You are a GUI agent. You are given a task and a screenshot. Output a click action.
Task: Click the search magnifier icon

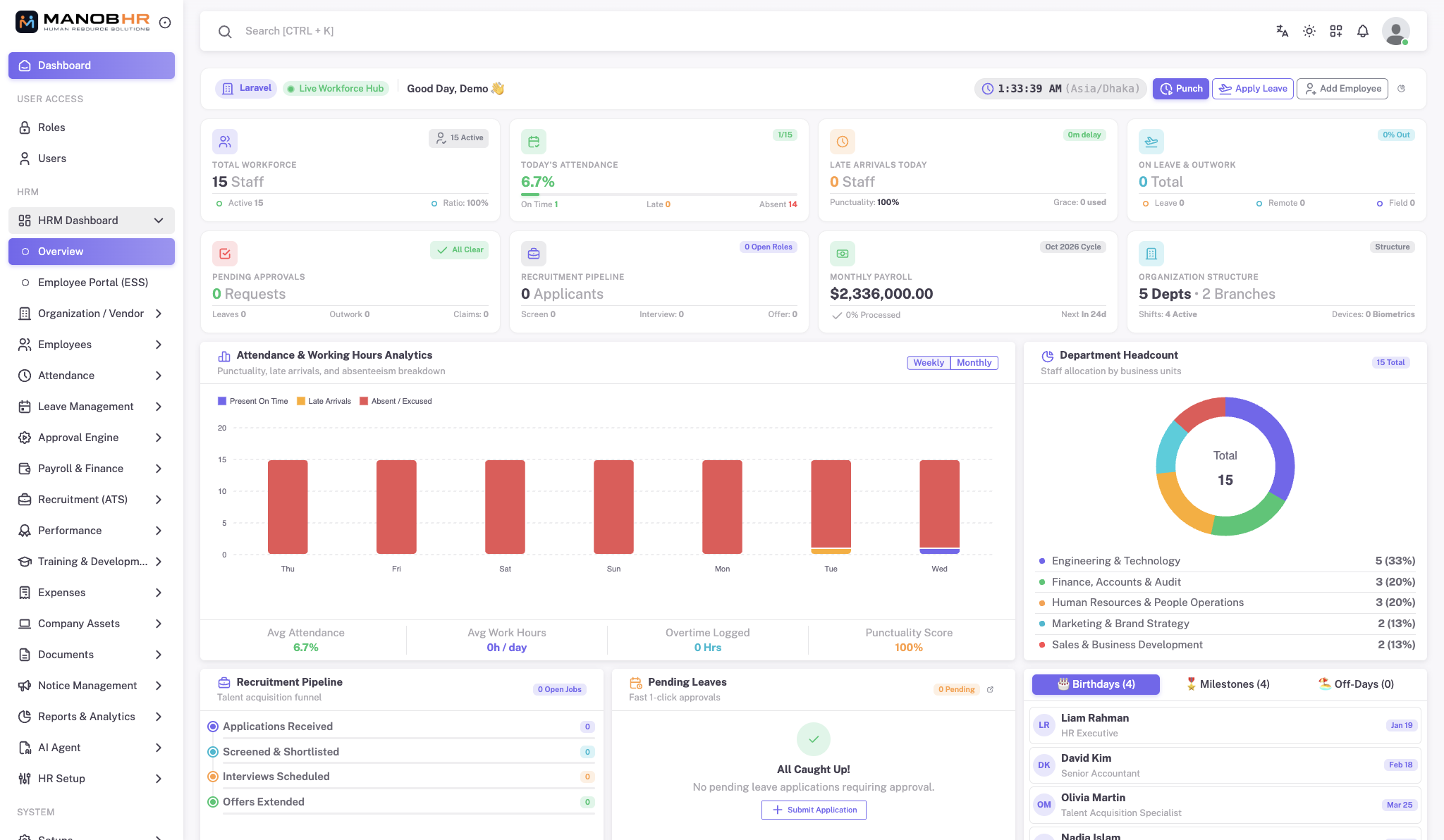[225, 31]
